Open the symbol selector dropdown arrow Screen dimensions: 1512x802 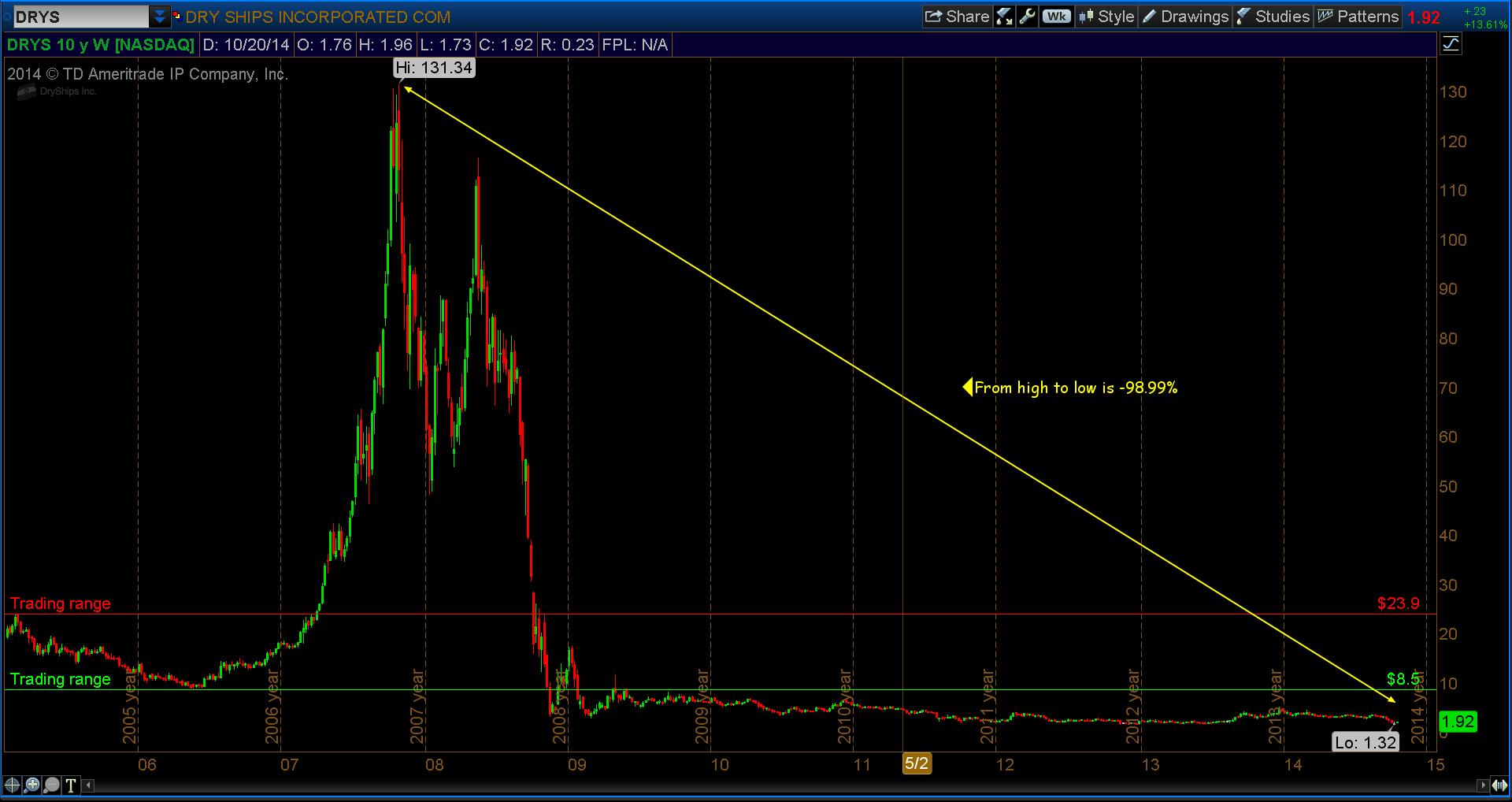(x=160, y=17)
